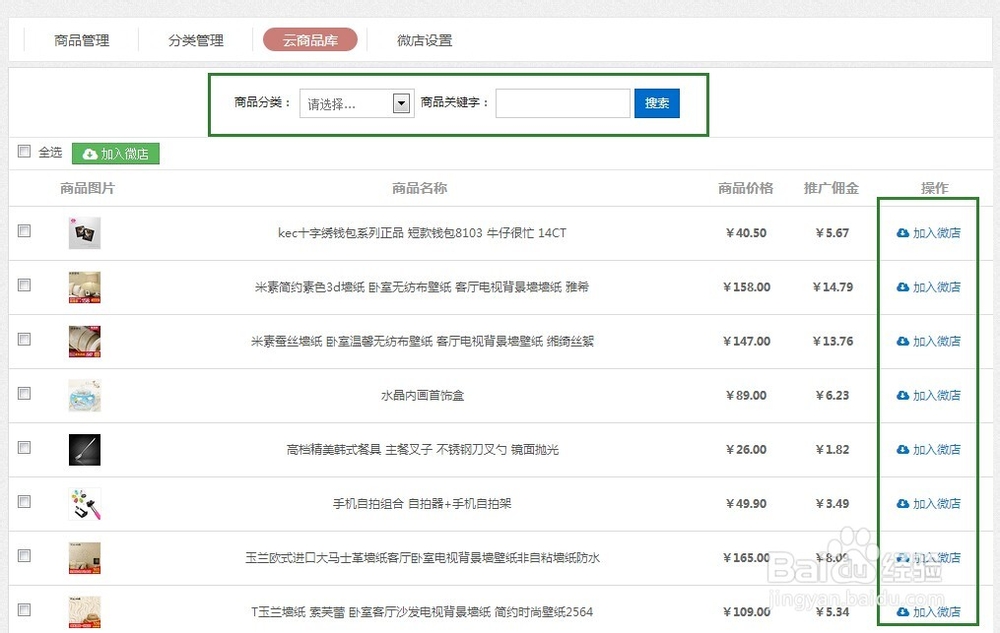The width and height of the screenshot is (1000, 633).
Task: Click the cloud upload icon for 手机自拍组合
Action: 904,504
